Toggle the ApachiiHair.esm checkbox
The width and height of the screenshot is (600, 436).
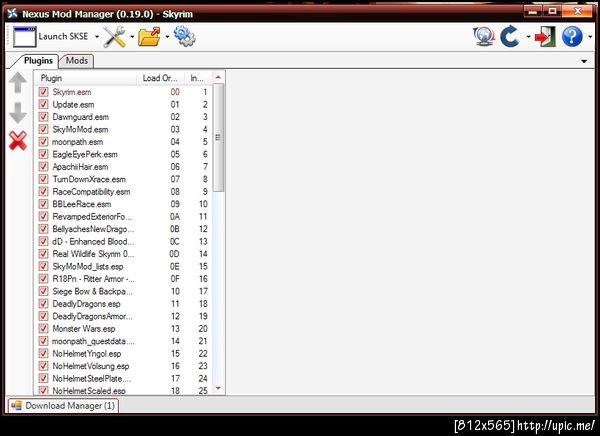coord(43,167)
